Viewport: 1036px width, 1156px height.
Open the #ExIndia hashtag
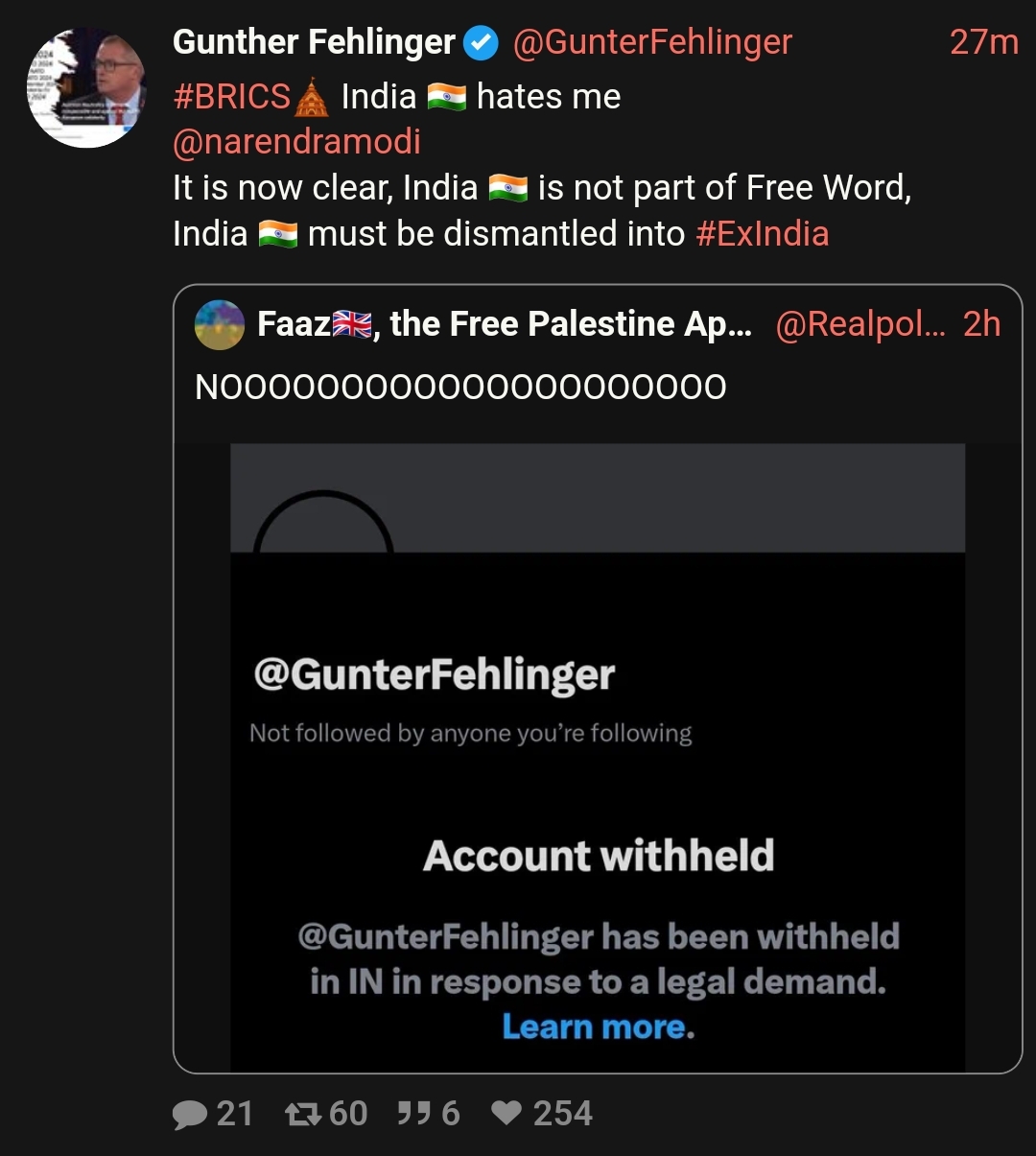762,234
